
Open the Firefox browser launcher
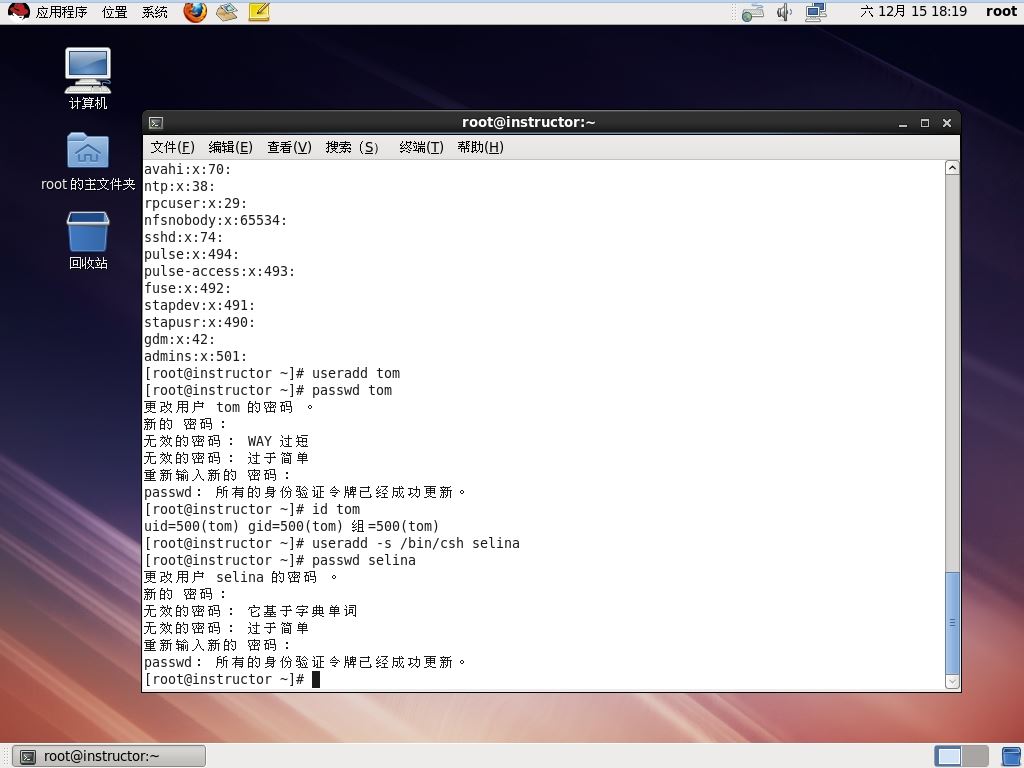195,12
